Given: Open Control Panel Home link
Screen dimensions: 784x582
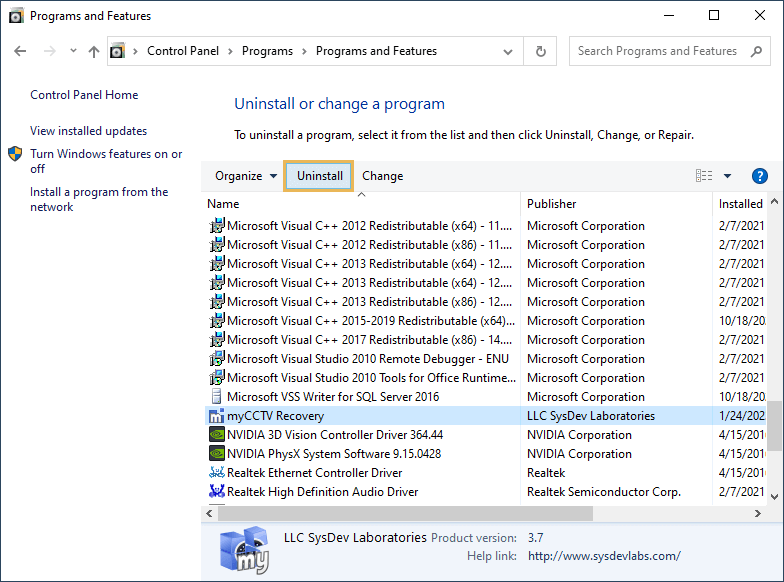Looking at the screenshot, I should (x=84, y=95).
